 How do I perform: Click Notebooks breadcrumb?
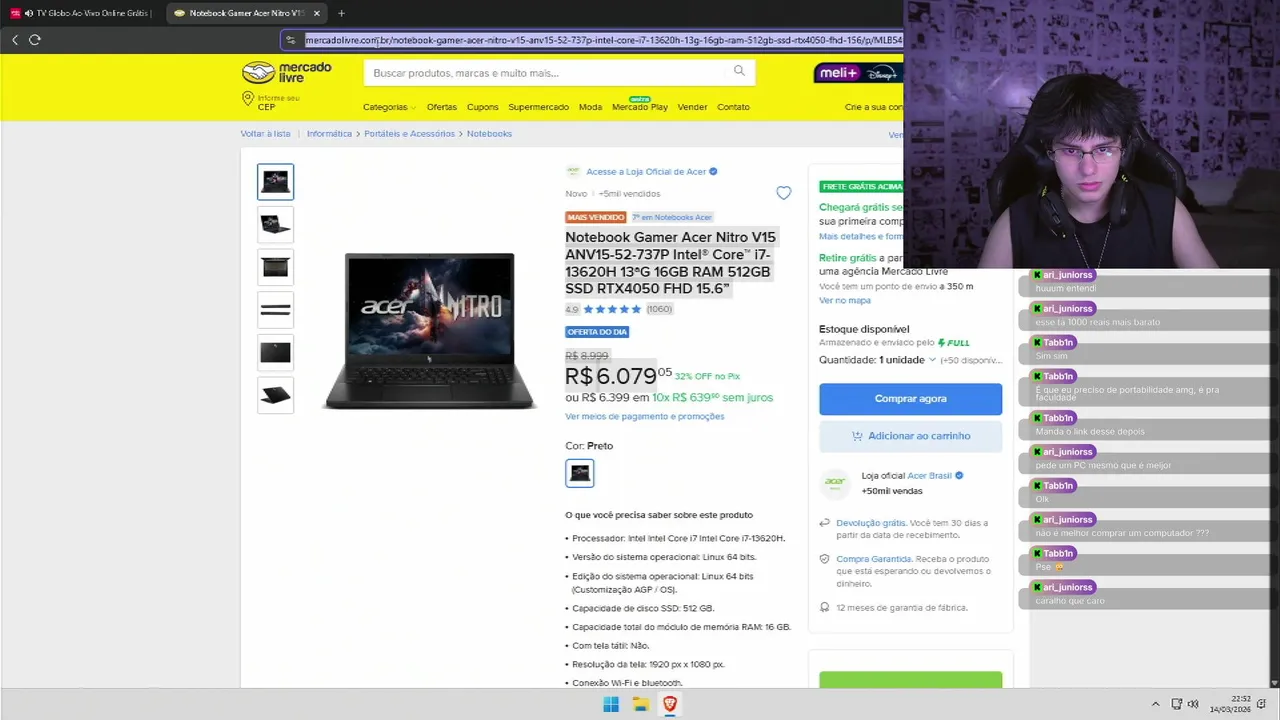tap(489, 134)
